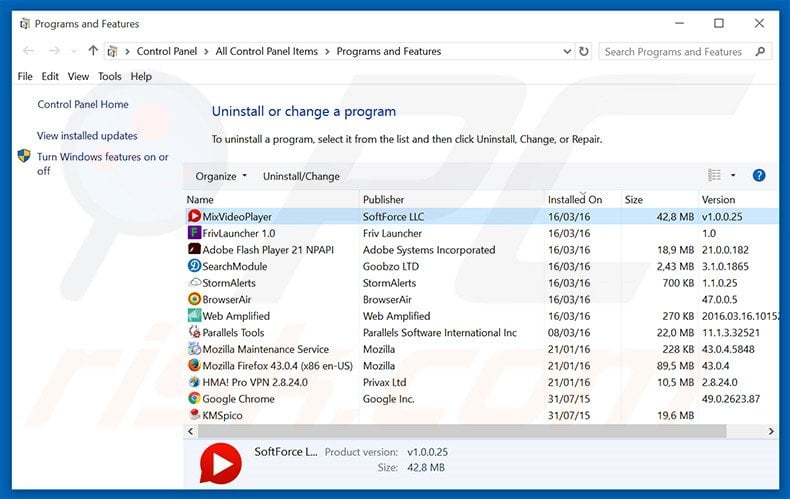790x499 pixels.
Task: Sort by Publisher column header
Action: click(x=452, y=200)
